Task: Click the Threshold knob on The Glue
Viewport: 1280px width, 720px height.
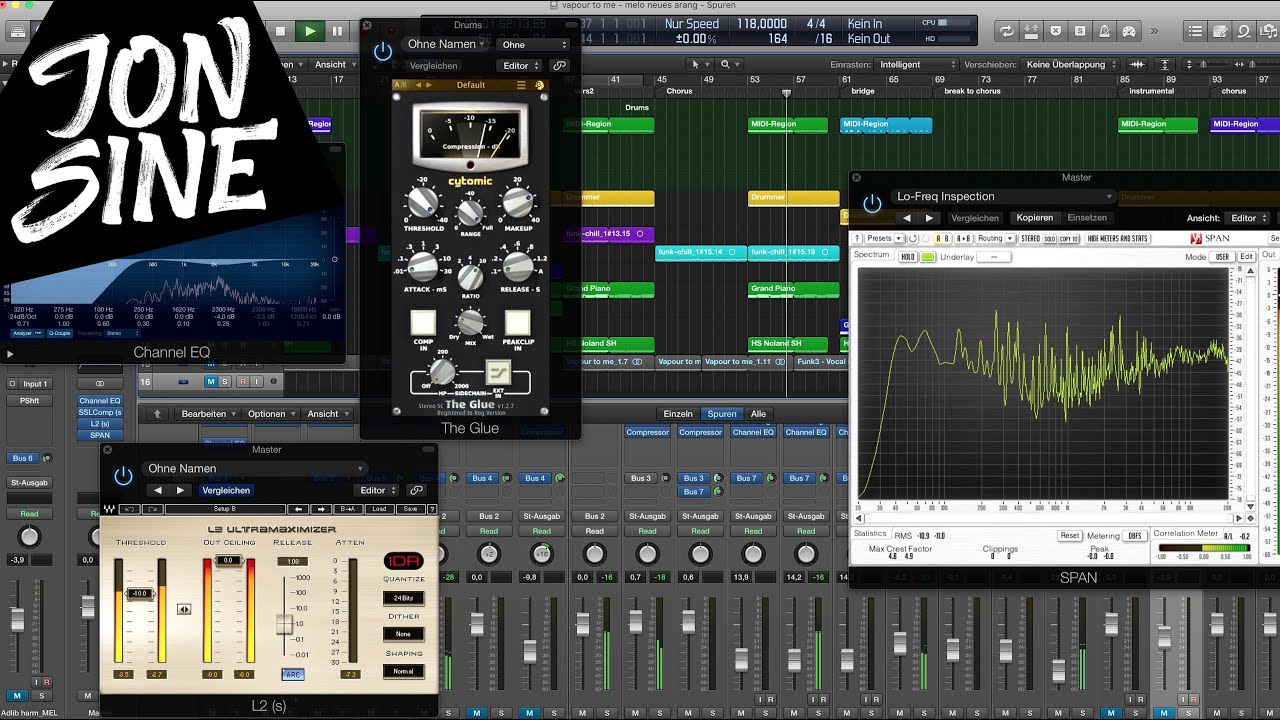Action: tap(422, 204)
